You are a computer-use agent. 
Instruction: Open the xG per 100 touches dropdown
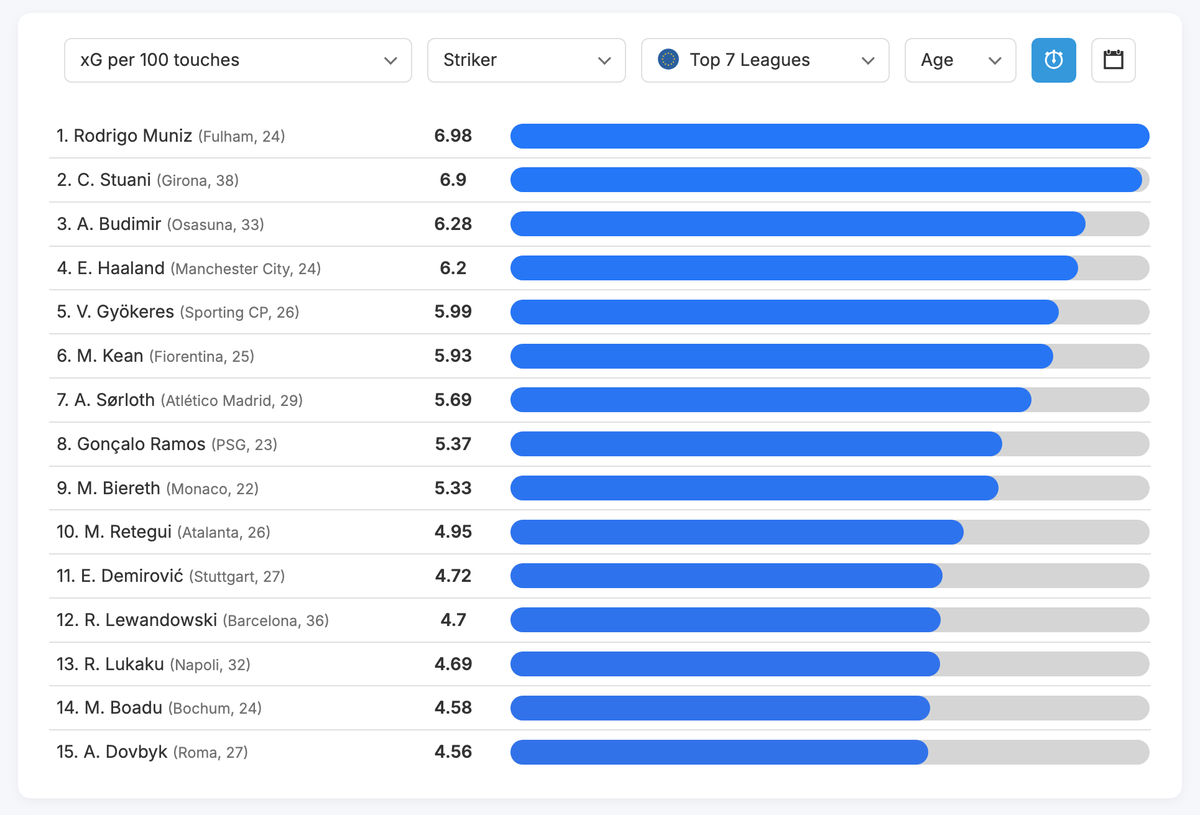[x=238, y=60]
